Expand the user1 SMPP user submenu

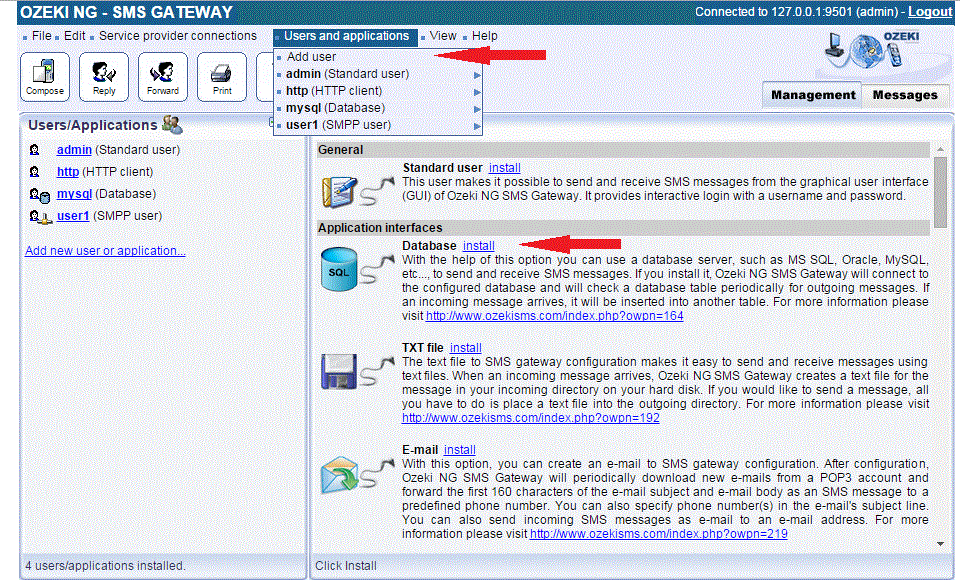coord(477,124)
